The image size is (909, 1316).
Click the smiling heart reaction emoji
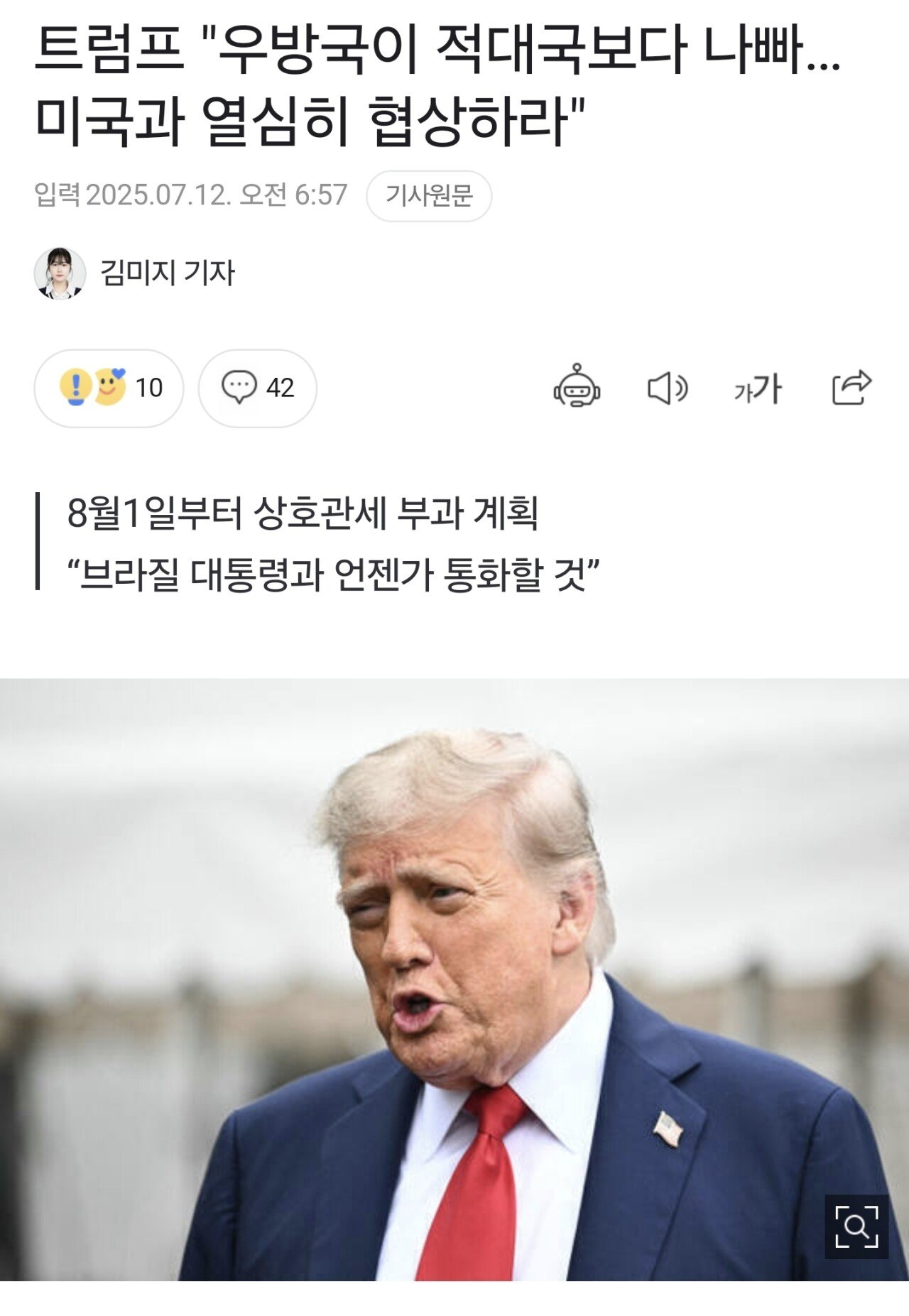pos(109,387)
